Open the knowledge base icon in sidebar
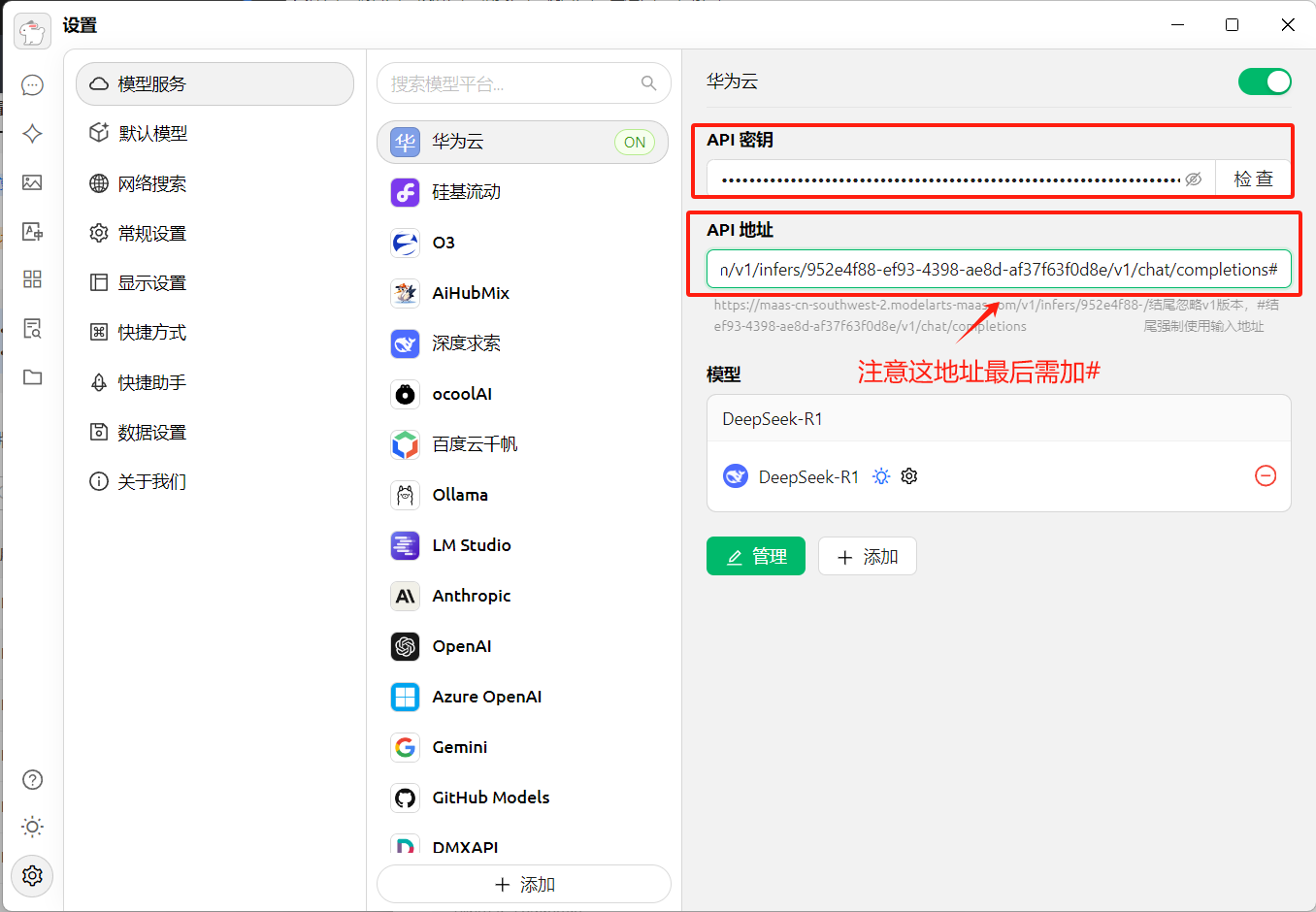Screen dimensions: 1316x912 coord(32,328)
